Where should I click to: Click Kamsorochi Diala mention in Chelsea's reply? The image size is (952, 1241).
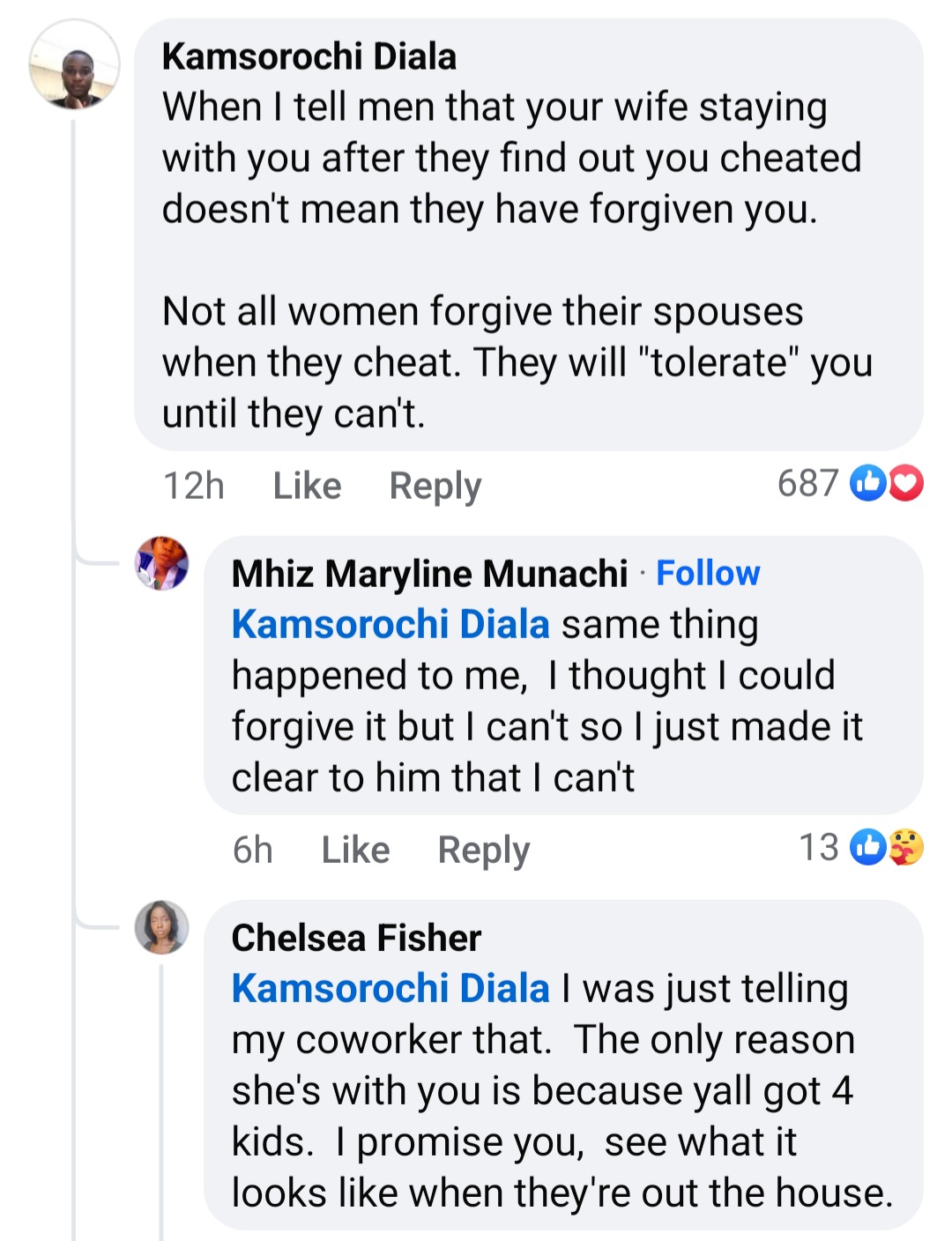390,988
